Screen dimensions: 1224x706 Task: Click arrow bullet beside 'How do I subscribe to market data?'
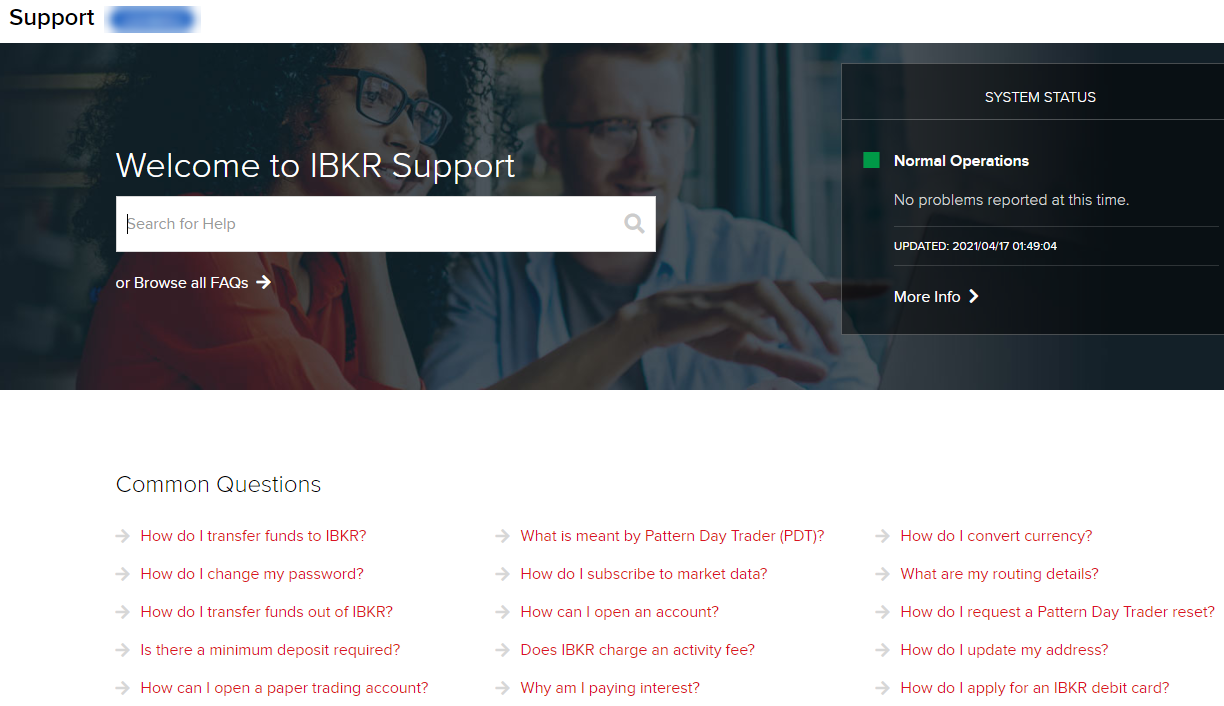click(503, 574)
